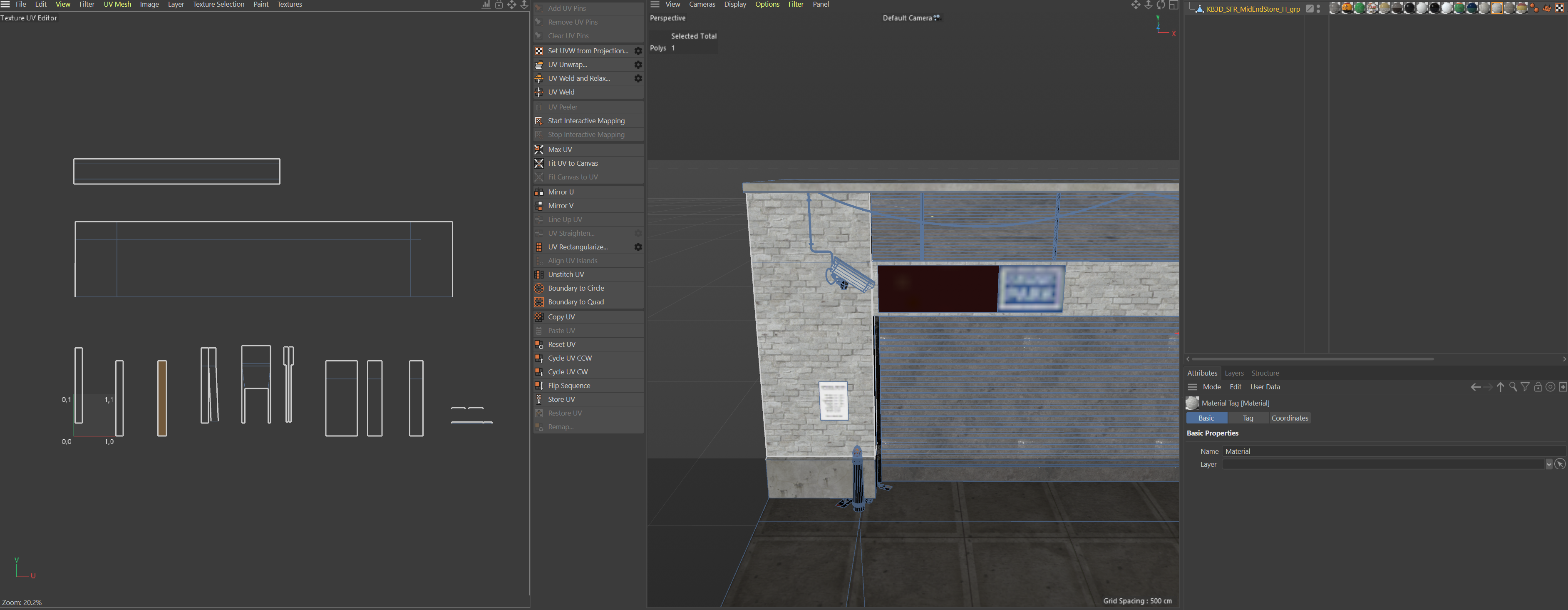Click the Reset UV icon
Screen dimensions: 1568x610
click(539, 344)
